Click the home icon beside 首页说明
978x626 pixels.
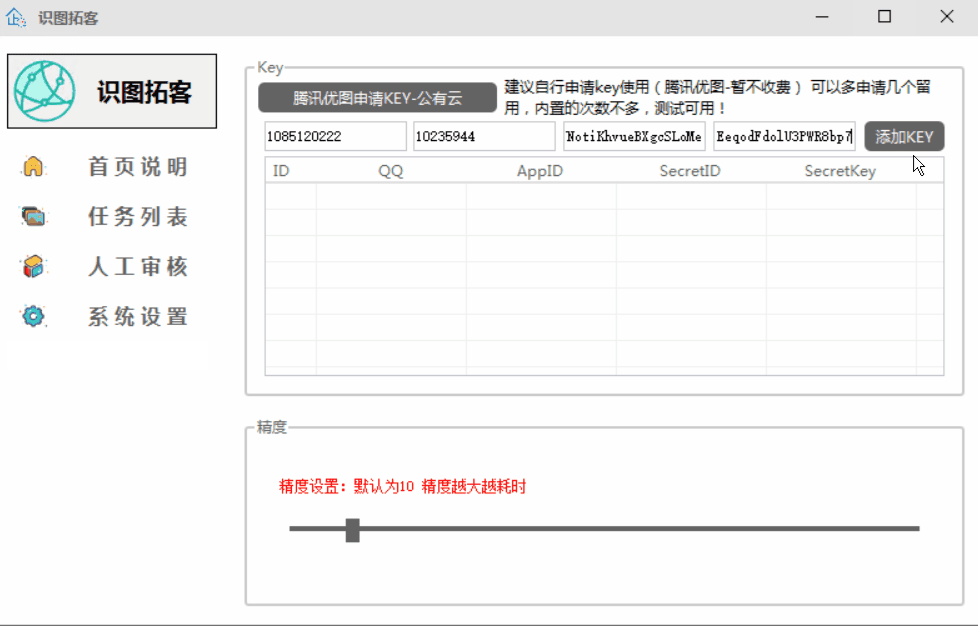tap(33, 166)
